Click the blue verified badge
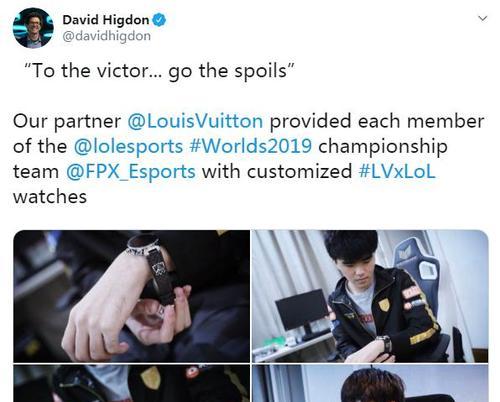Screen dimensions: 500x402 coord(159,20)
